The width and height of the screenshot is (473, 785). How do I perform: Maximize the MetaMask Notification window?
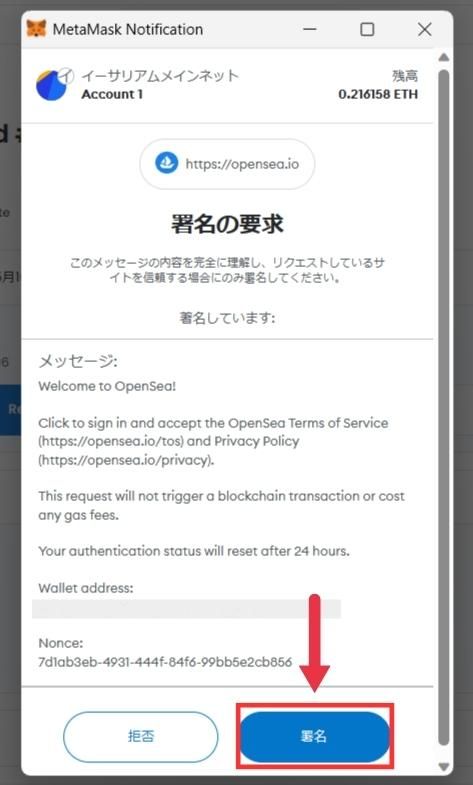[367, 29]
